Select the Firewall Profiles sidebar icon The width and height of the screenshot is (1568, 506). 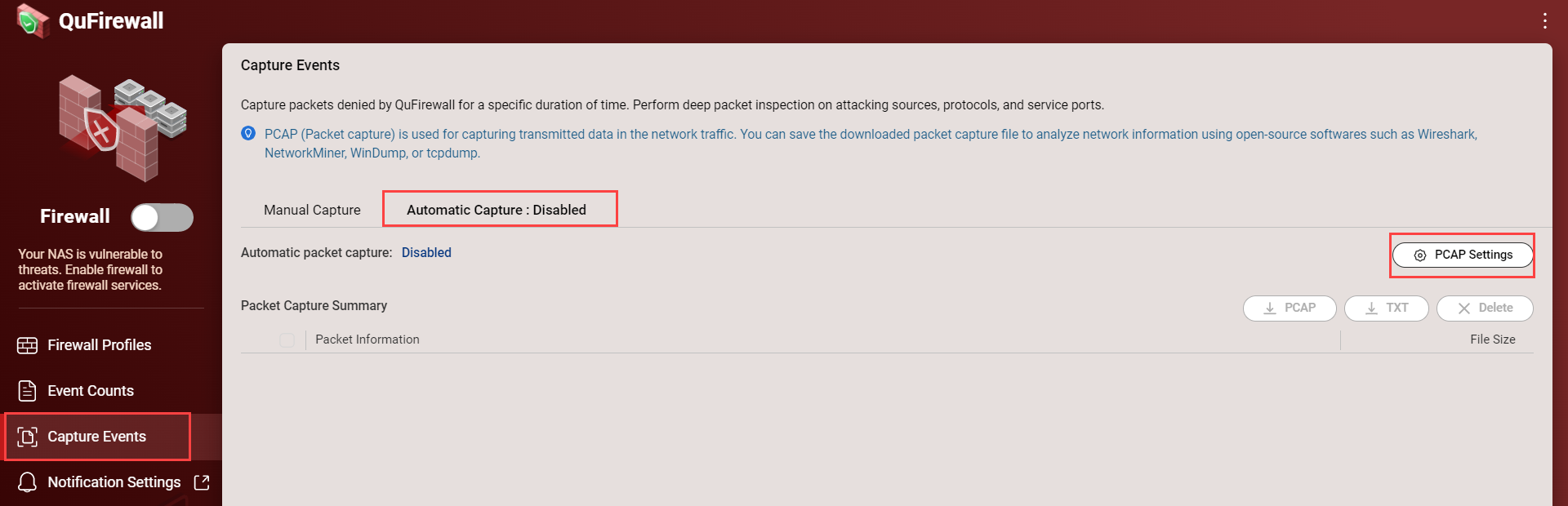tap(27, 345)
